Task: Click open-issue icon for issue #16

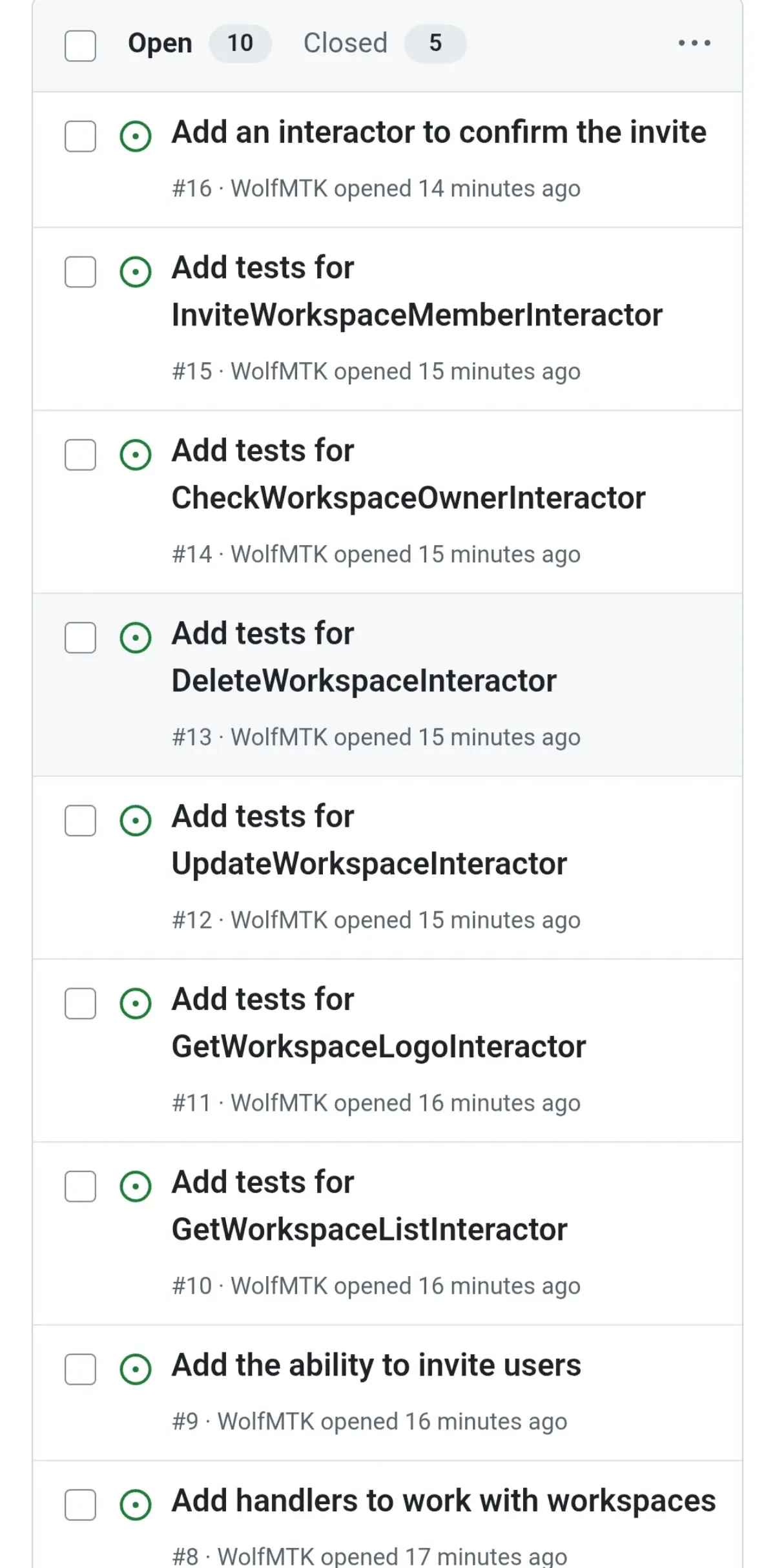Action: (x=136, y=136)
